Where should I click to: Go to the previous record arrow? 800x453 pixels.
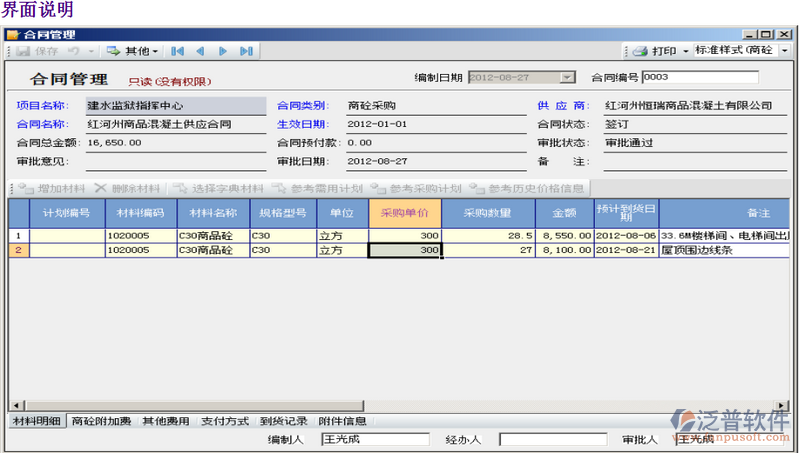coord(200,51)
